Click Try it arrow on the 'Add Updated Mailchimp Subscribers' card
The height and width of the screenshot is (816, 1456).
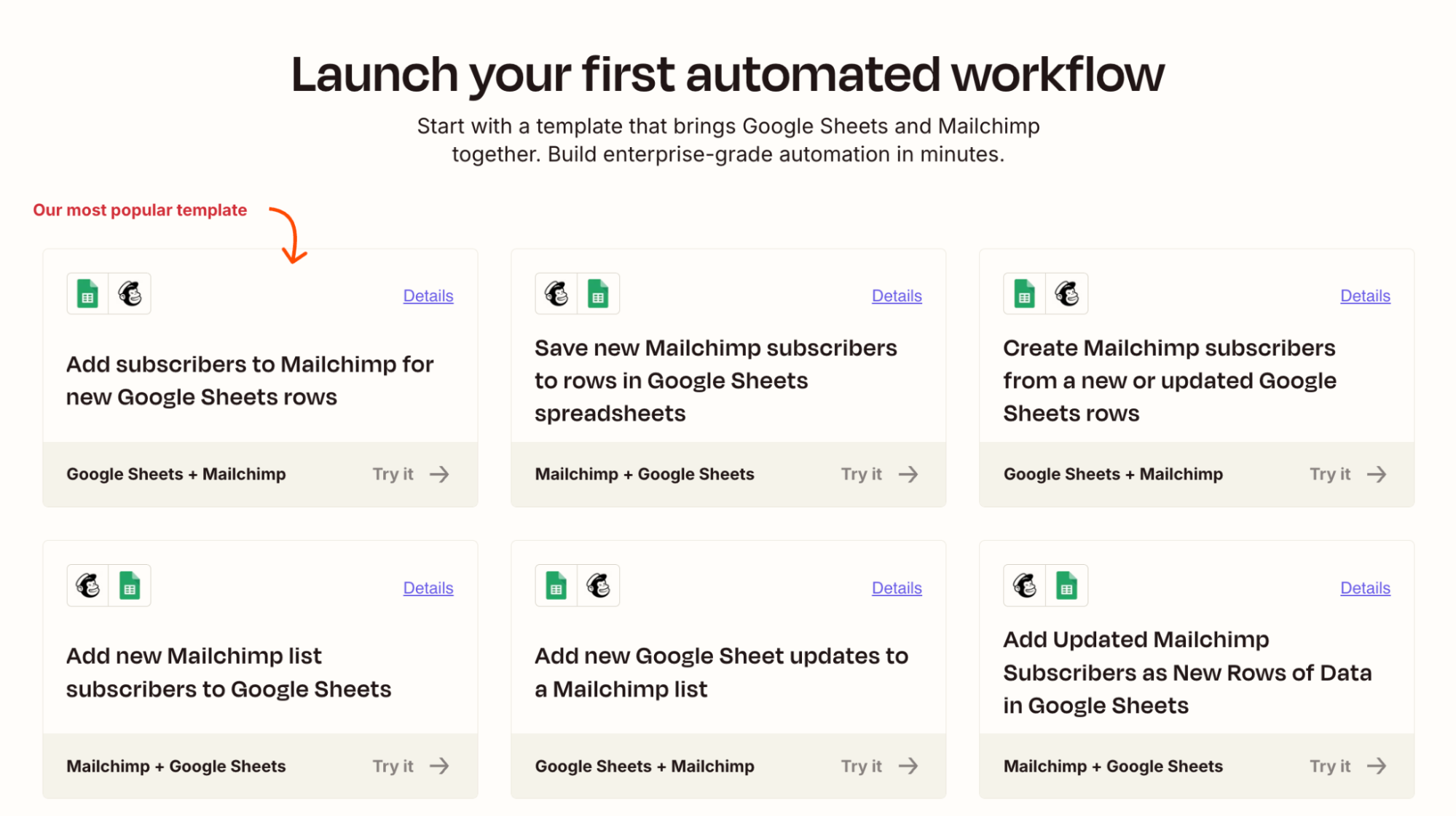click(1376, 767)
